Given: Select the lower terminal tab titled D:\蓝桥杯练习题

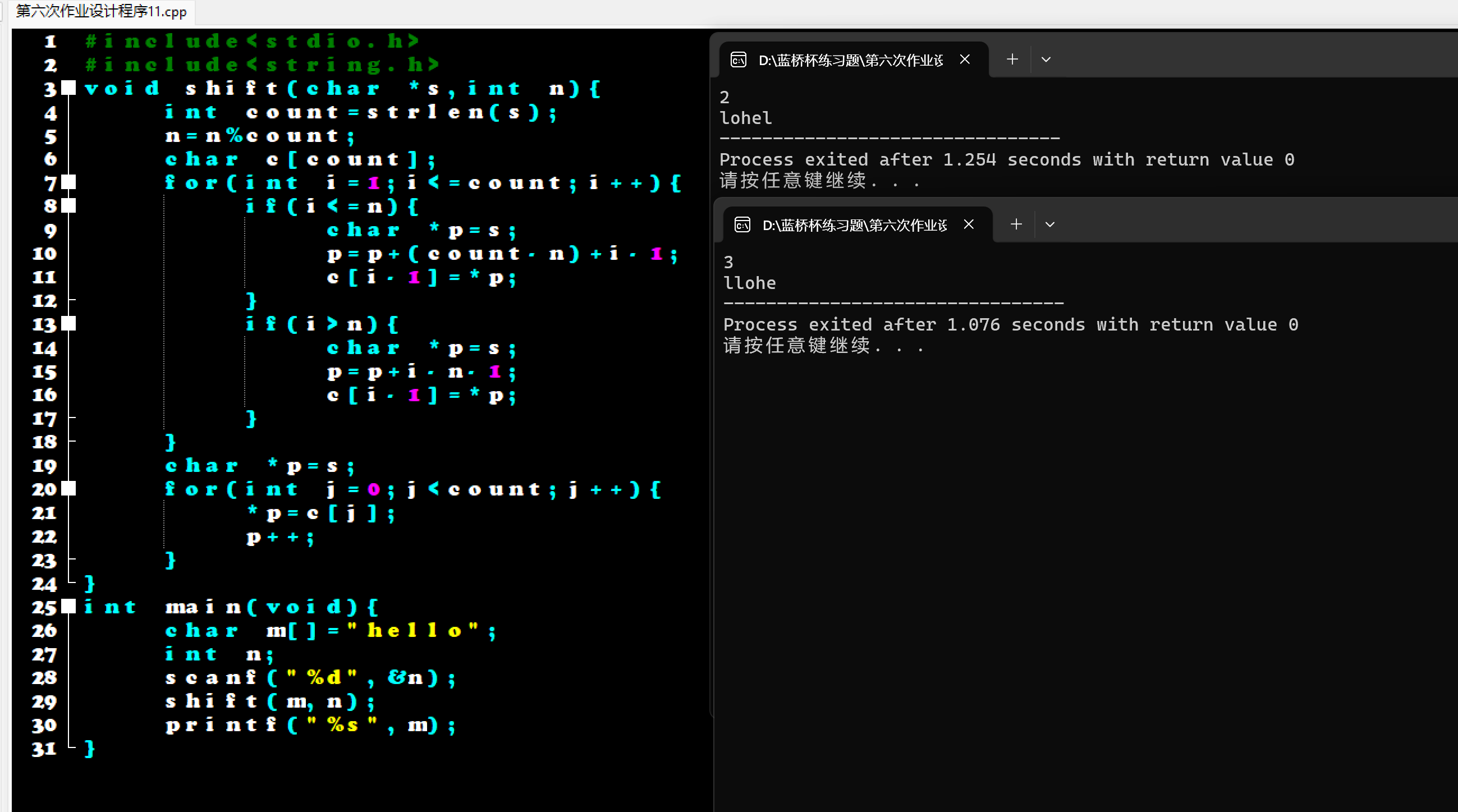Looking at the screenshot, I should [854, 225].
